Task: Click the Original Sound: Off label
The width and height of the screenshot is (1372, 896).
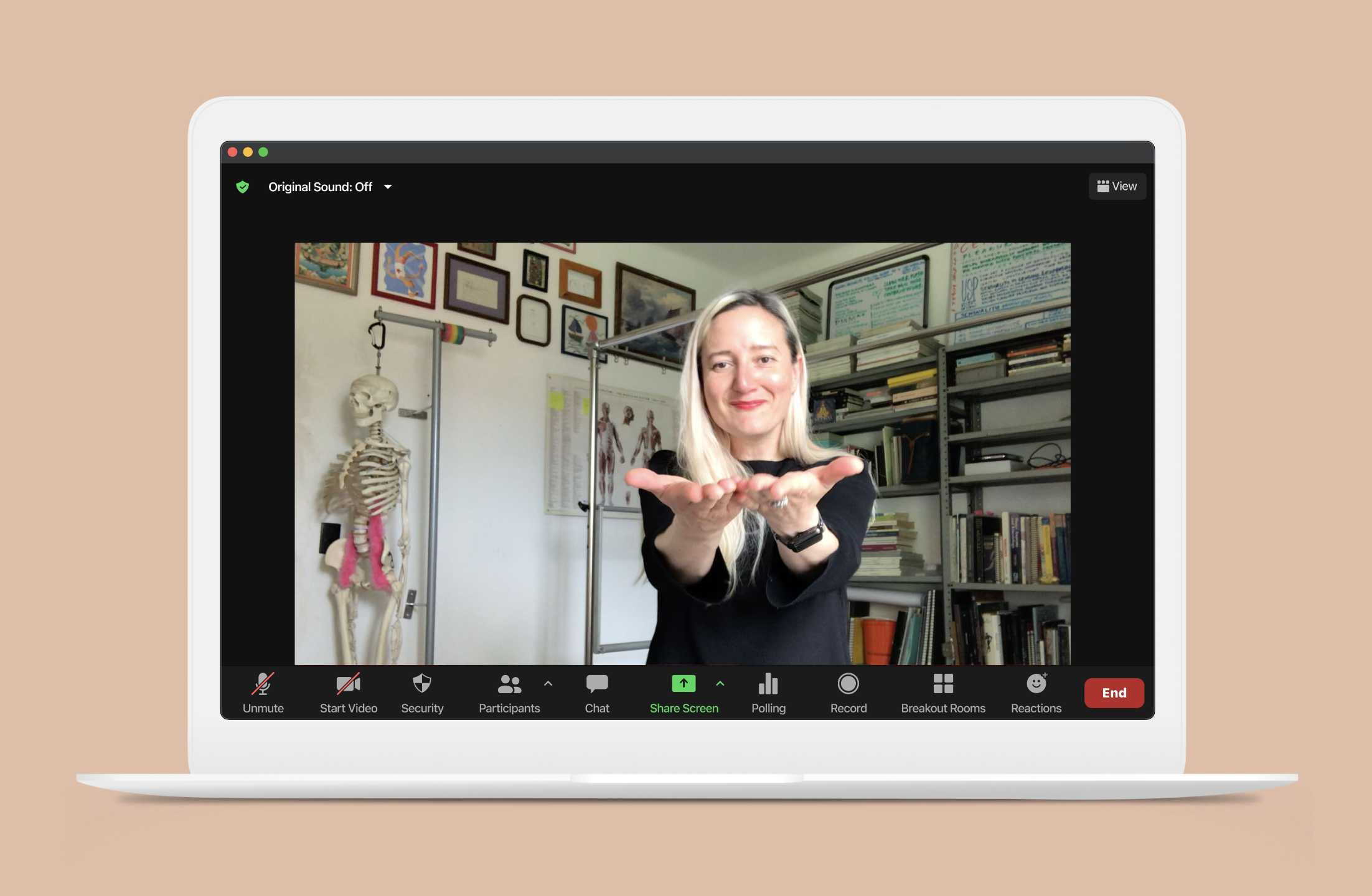Action: click(x=320, y=187)
